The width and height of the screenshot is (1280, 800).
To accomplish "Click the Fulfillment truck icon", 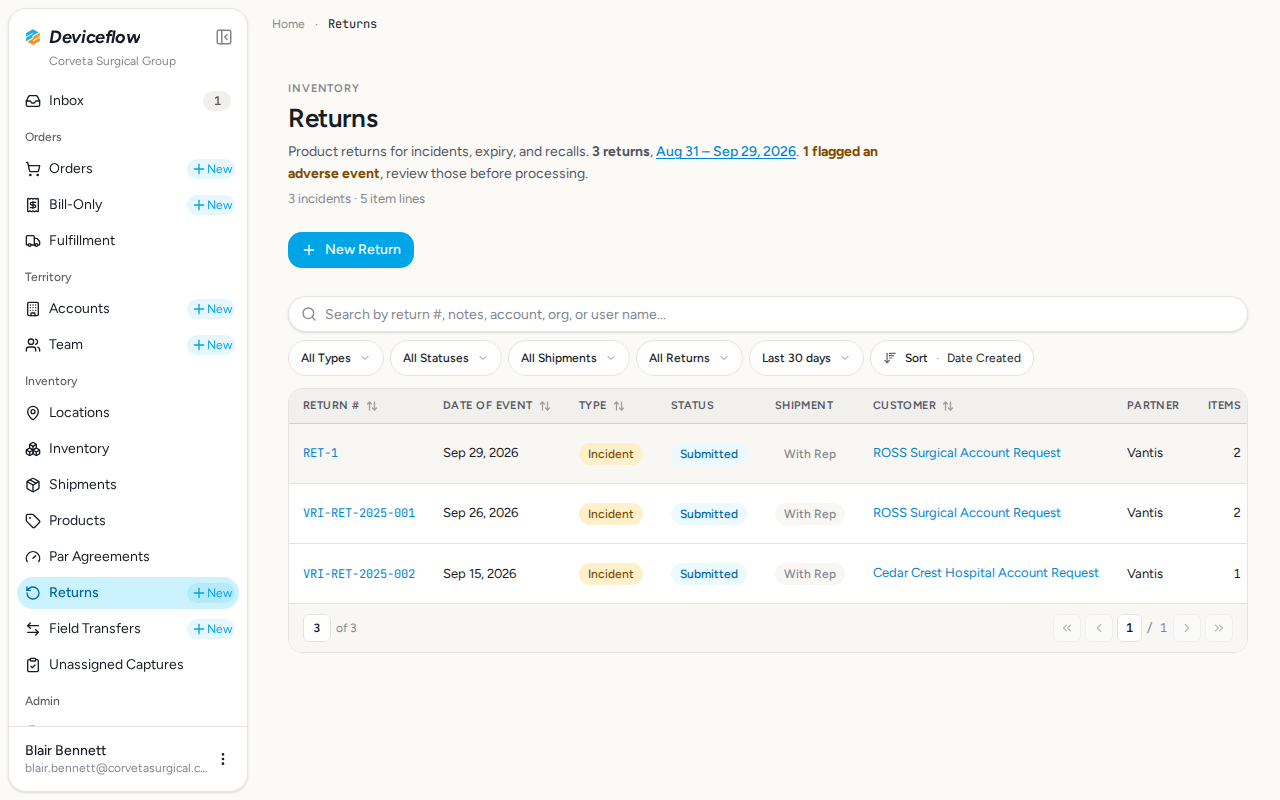I will 33,241.
